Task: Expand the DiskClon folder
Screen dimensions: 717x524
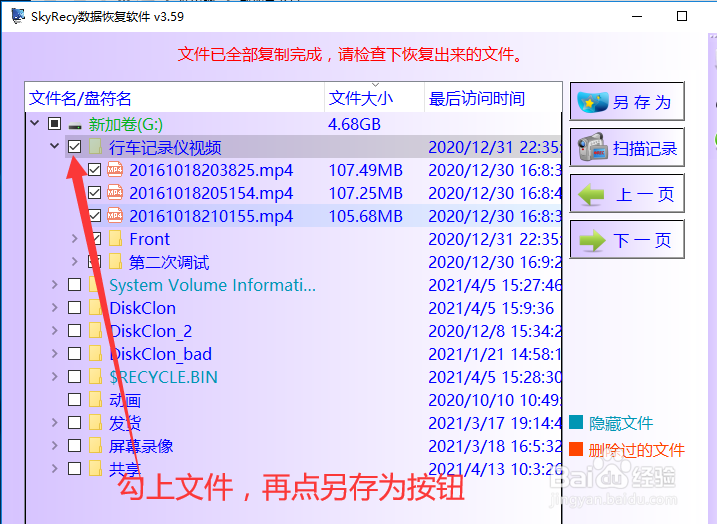Action: point(54,307)
